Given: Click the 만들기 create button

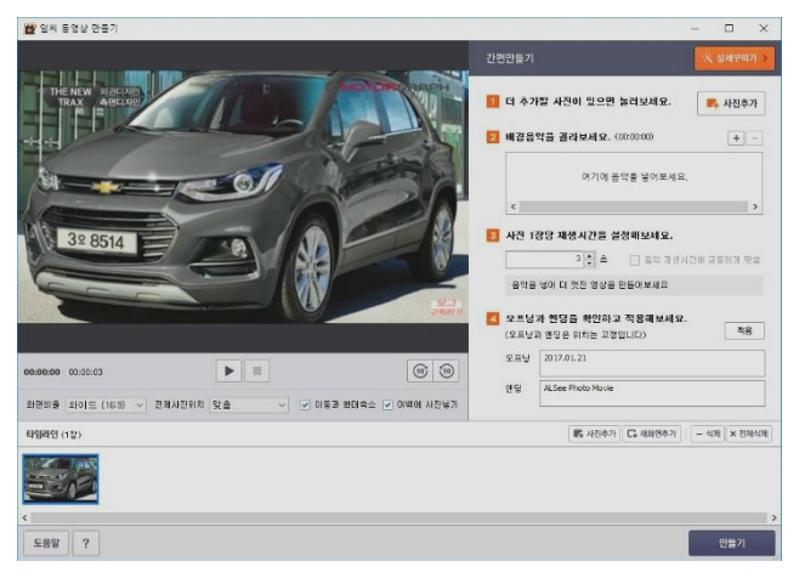Looking at the screenshot, I should [732, 543].
